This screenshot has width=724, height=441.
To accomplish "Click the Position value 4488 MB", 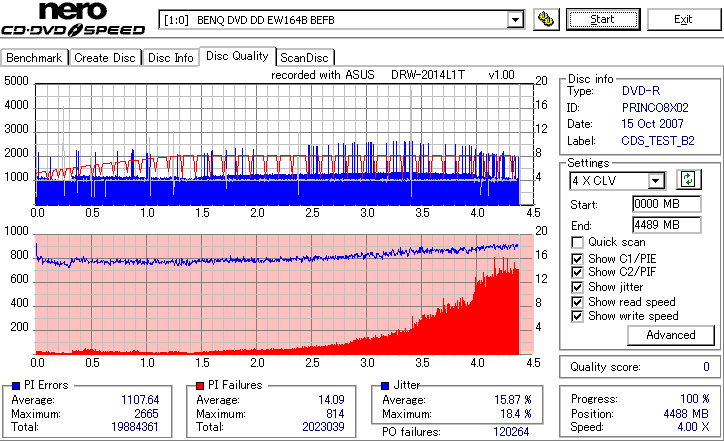I will click(686, 414).
